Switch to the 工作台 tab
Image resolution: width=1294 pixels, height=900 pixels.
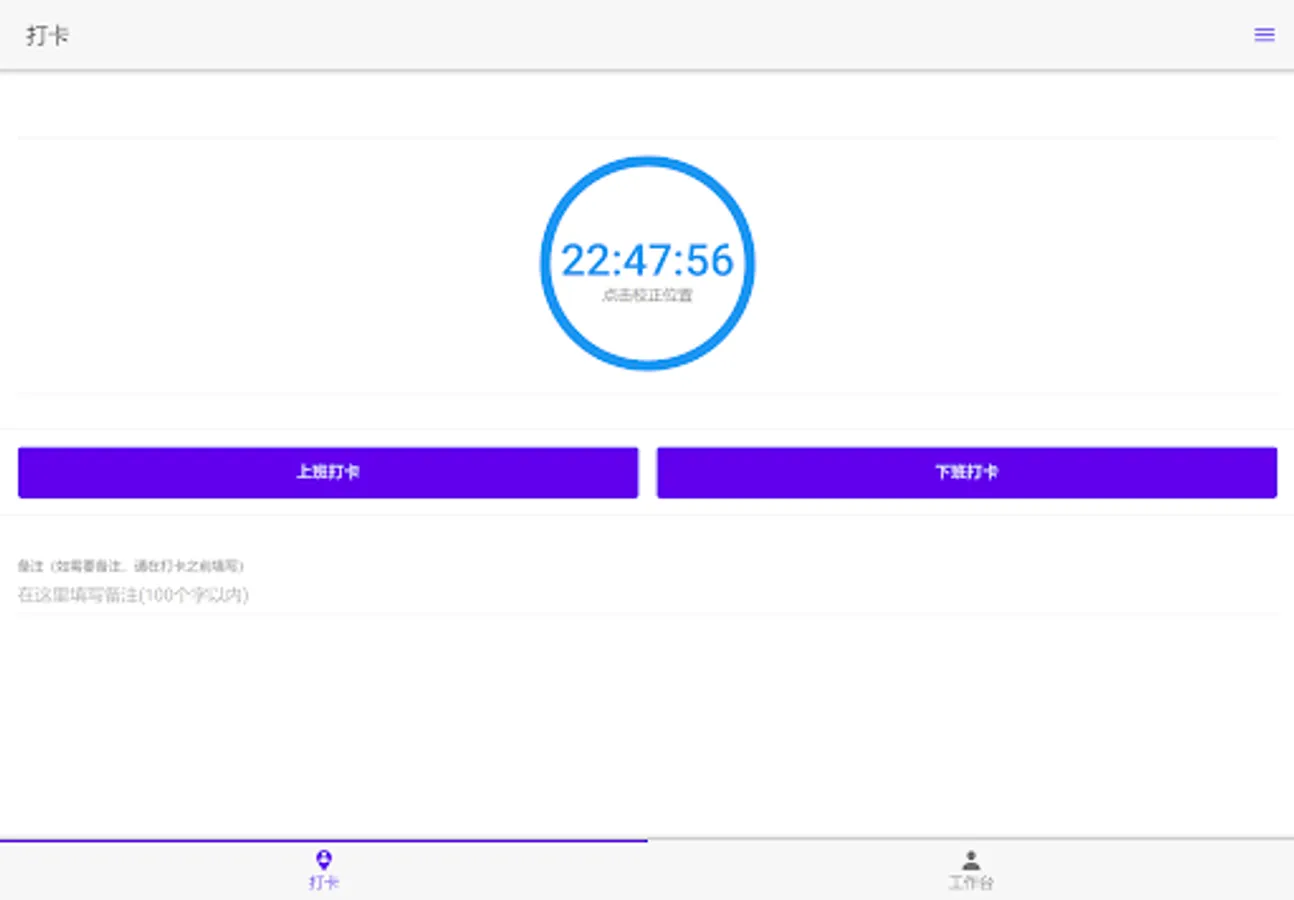969,870
